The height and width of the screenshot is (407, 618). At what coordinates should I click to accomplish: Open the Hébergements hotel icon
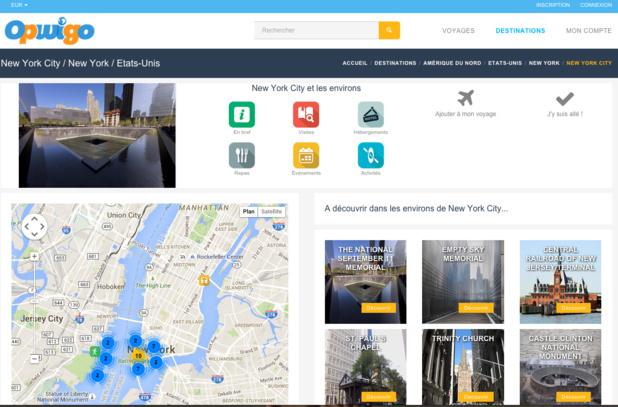pyautogui.click(x=370, y=115)
